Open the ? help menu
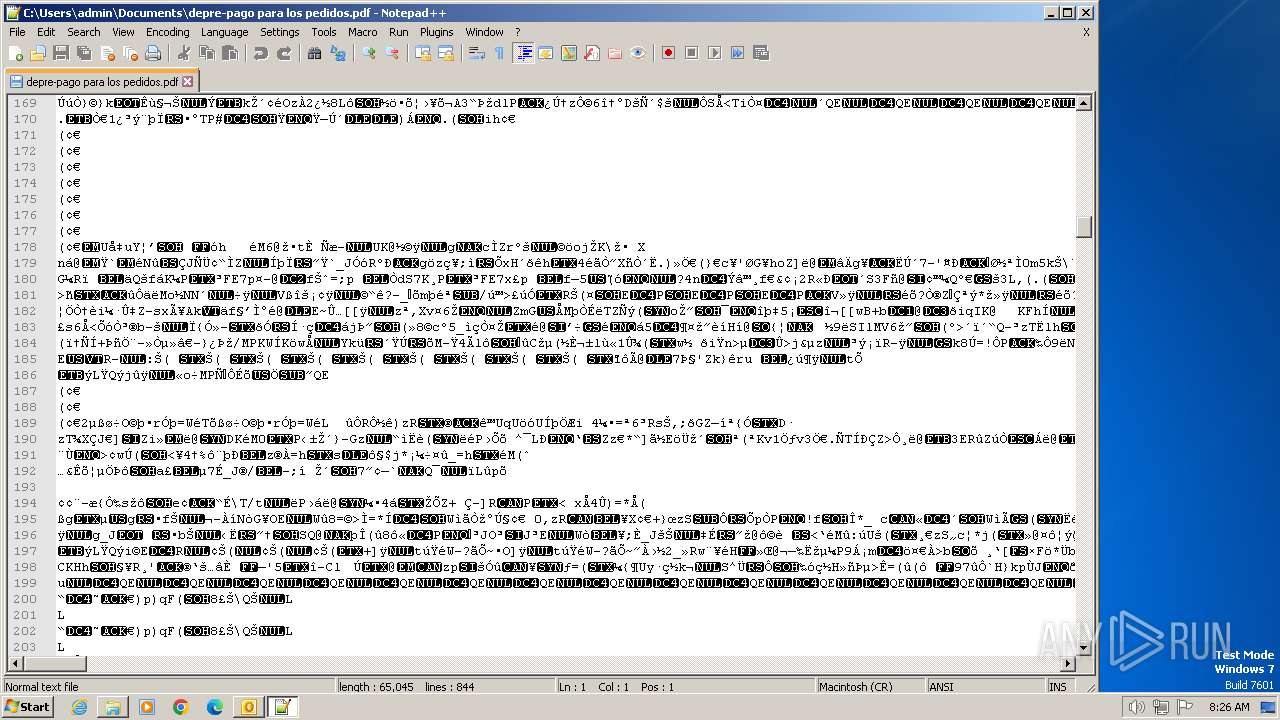 518,32
